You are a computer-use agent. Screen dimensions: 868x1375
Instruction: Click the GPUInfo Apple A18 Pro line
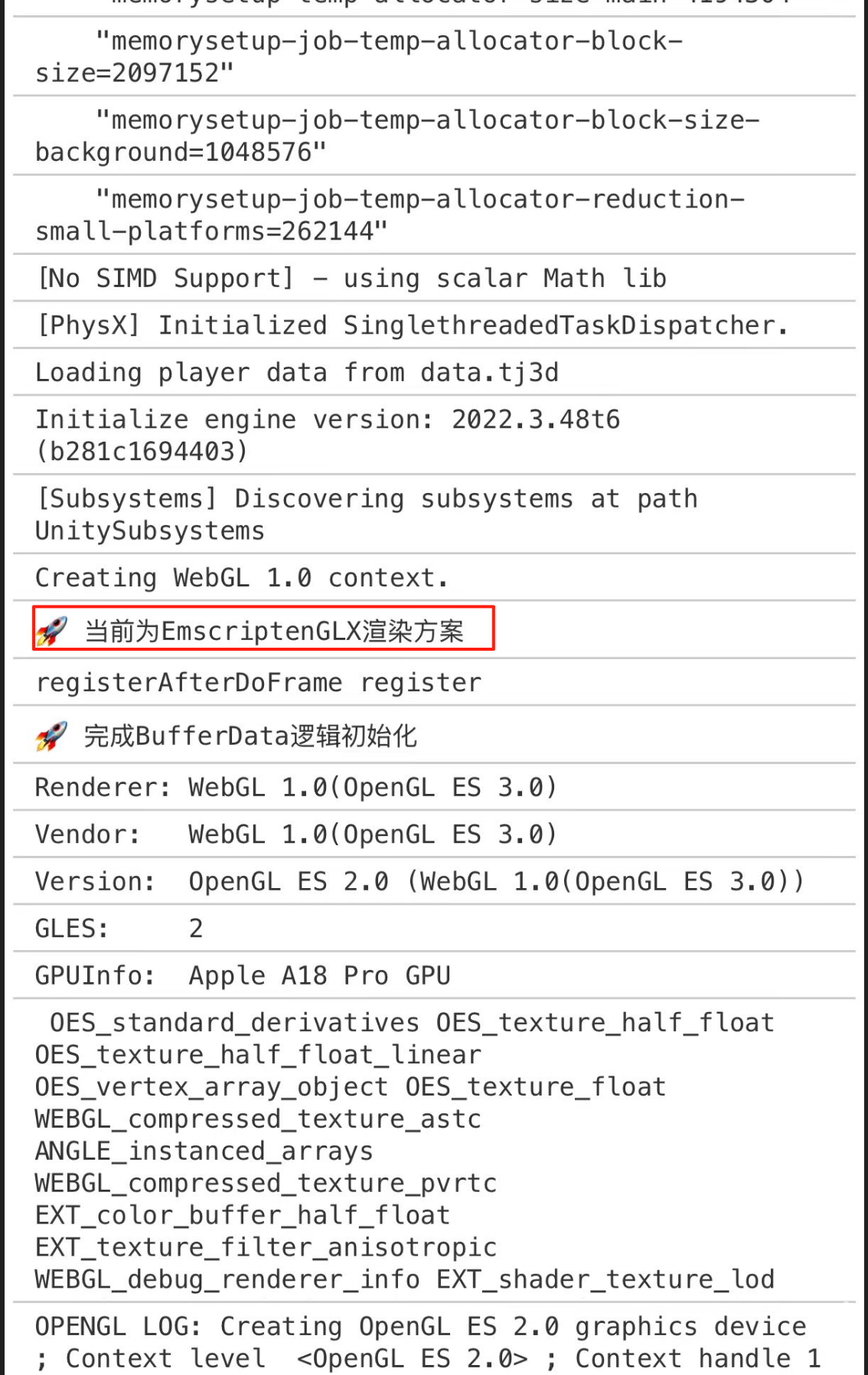434,975
